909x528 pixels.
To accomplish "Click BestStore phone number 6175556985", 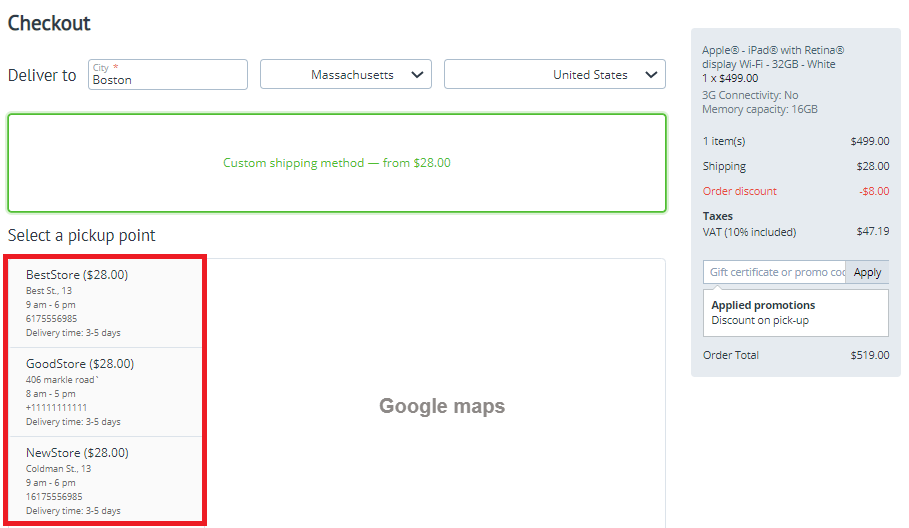I will click(x=51, y=318).
